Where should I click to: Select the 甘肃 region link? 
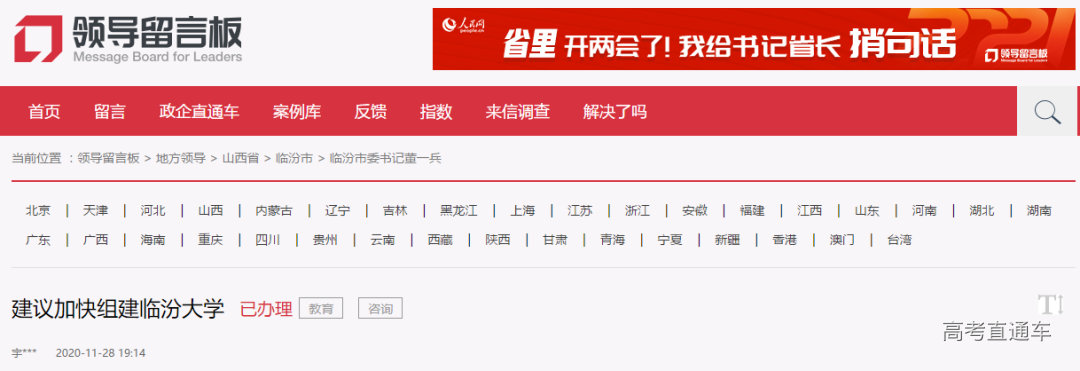click(x=555, y=240)
